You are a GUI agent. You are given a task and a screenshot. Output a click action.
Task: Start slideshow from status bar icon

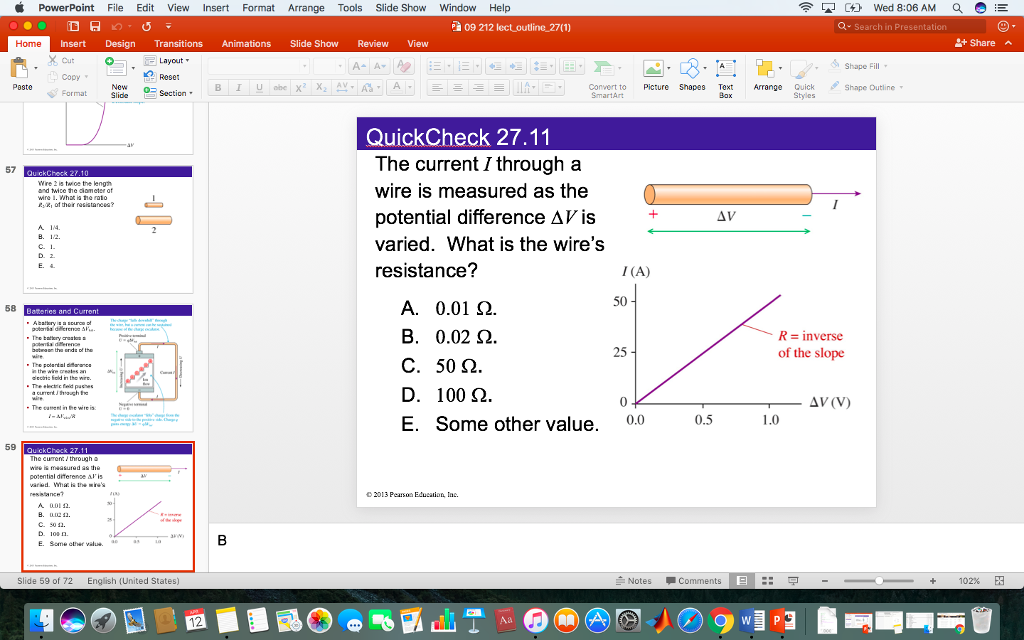point(794,581)
